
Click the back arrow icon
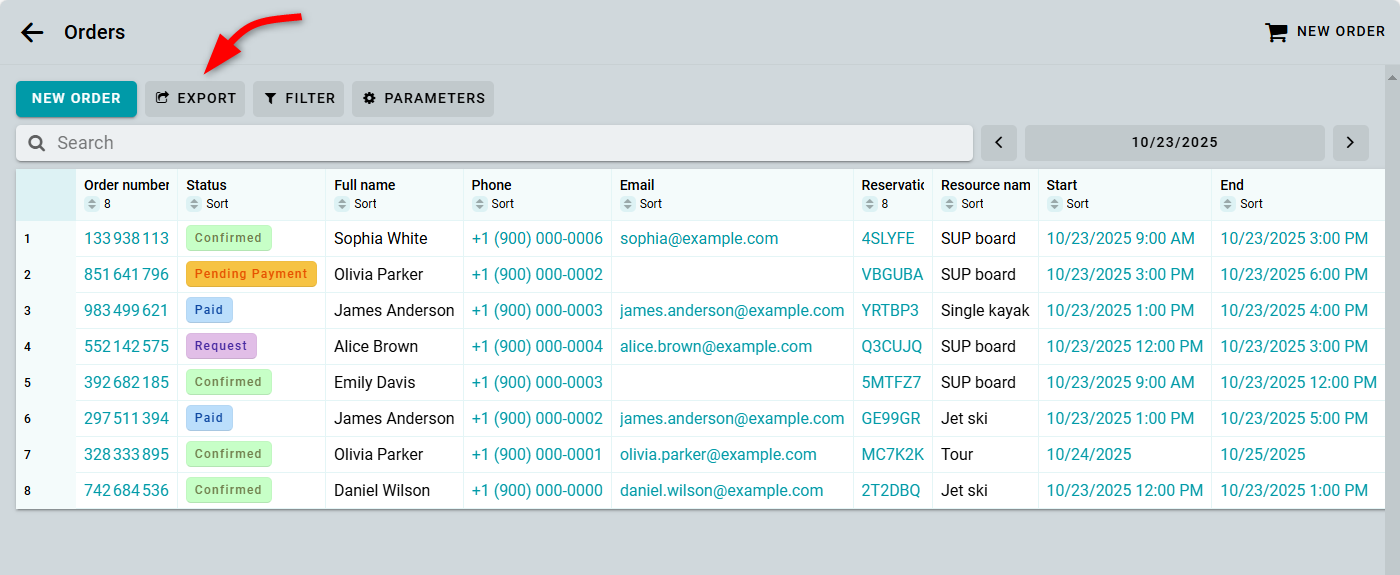tap(32, 32)
